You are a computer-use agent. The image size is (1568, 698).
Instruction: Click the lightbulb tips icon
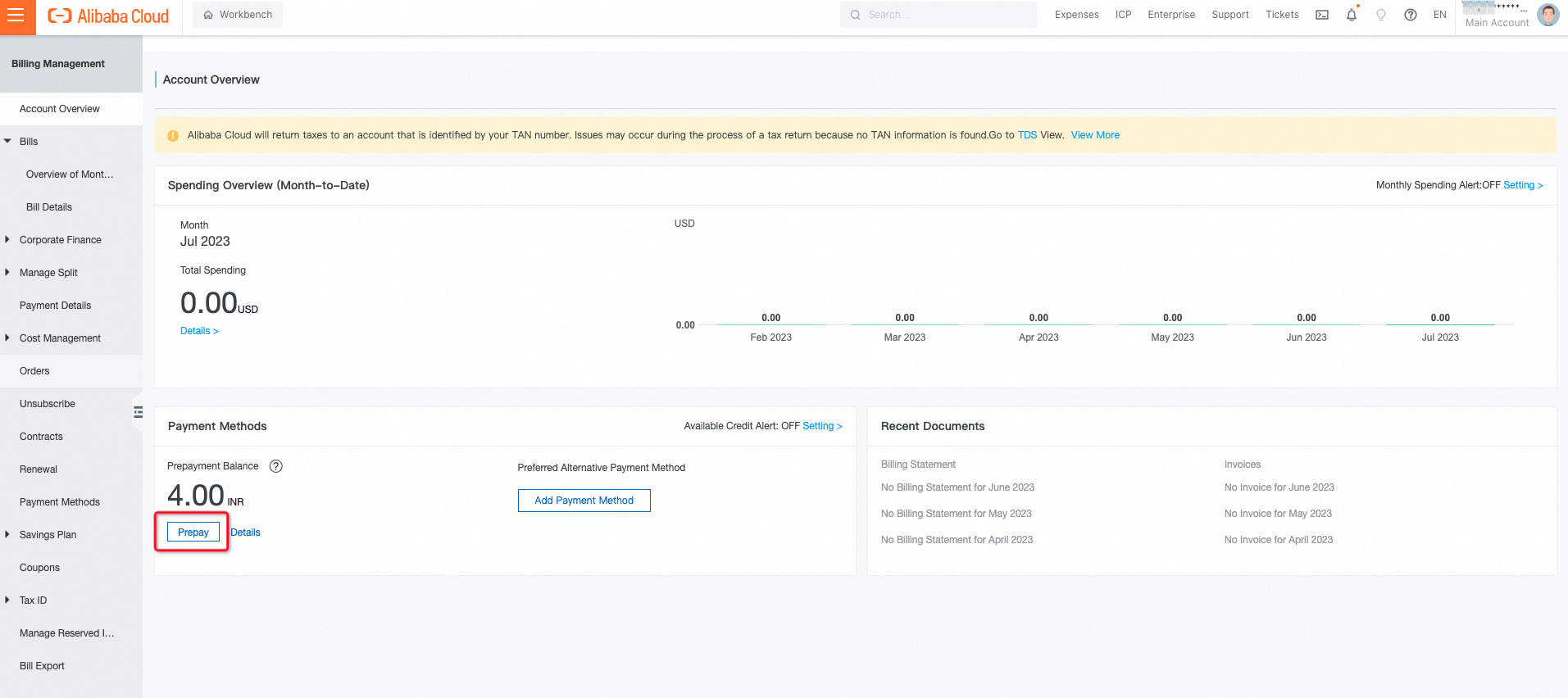pyautogui.click(x=1380, y=15)
